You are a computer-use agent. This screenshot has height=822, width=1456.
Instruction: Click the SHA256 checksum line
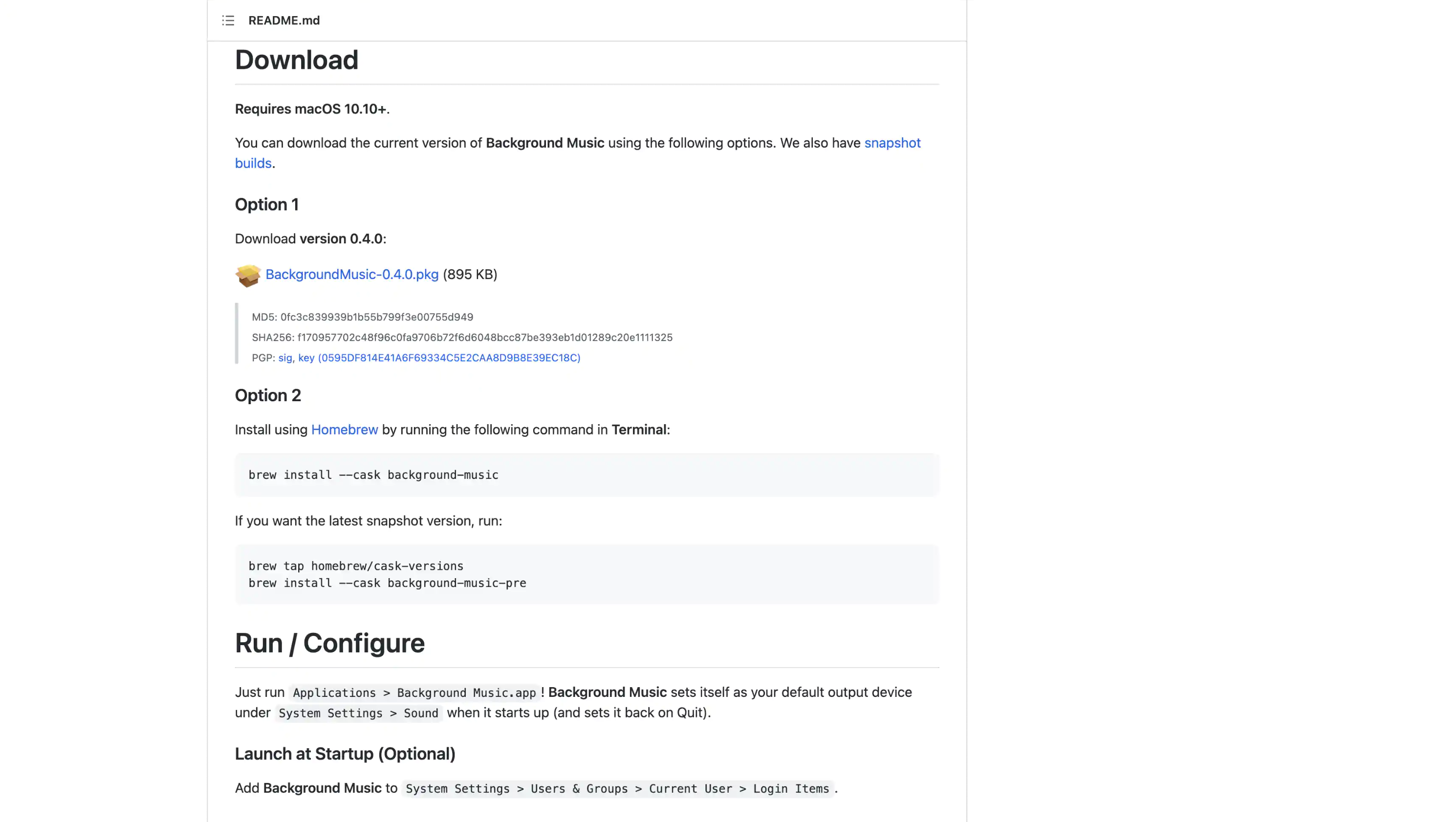[462, 338]
